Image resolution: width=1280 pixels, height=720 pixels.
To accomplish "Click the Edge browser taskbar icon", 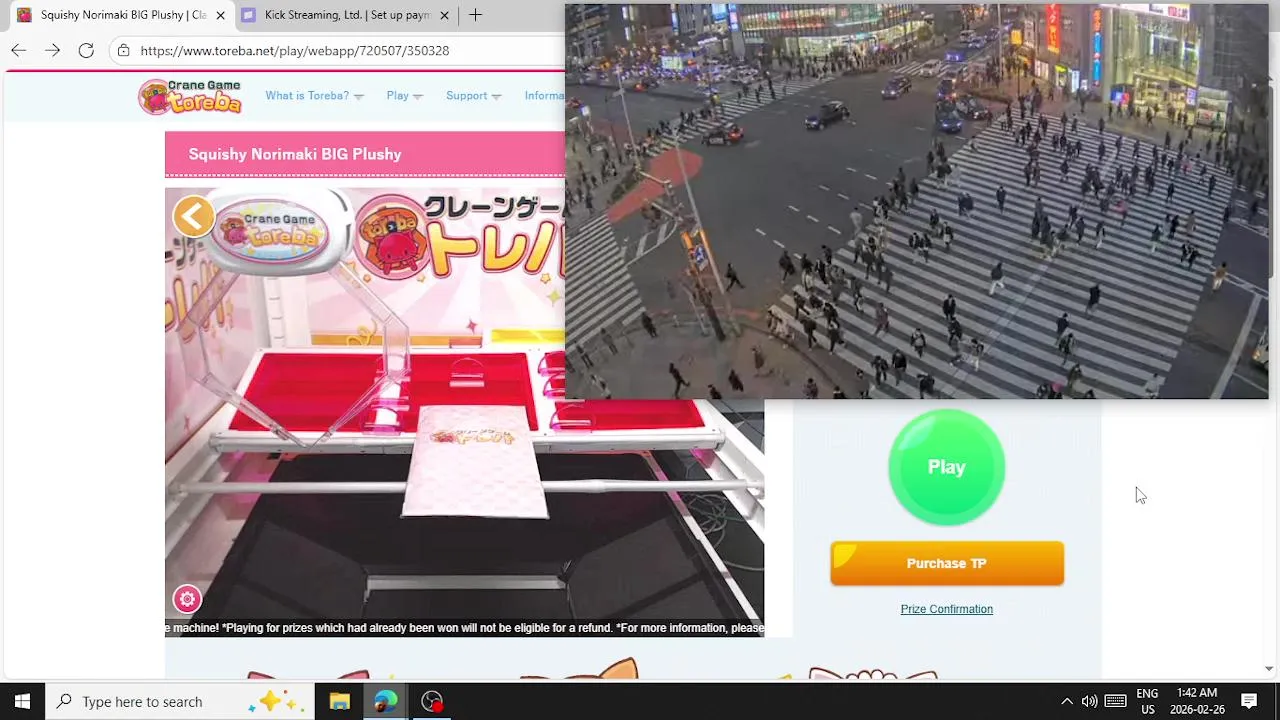I will click(x=386, y=701).
